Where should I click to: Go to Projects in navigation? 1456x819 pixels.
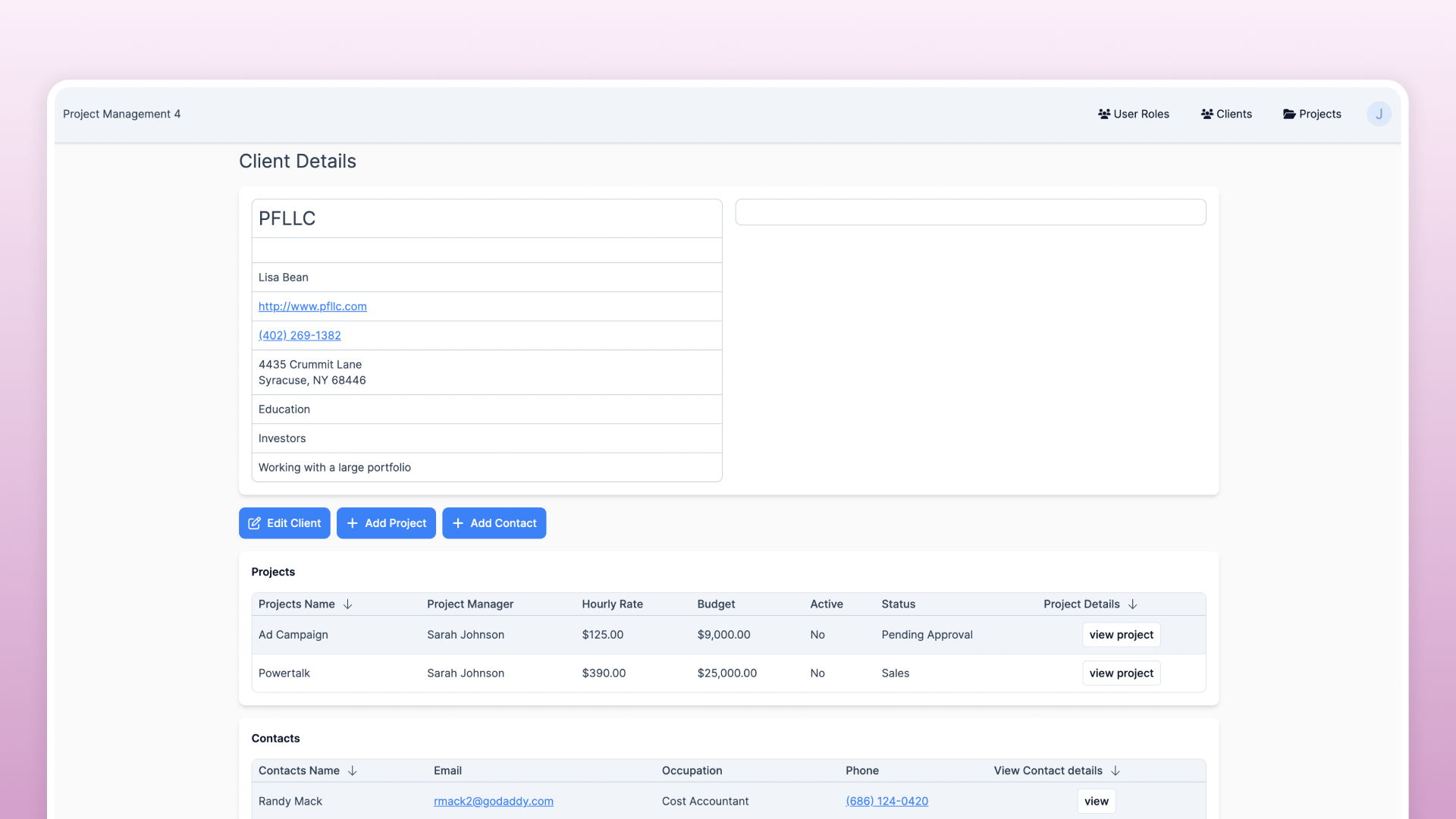(1319, 114)
